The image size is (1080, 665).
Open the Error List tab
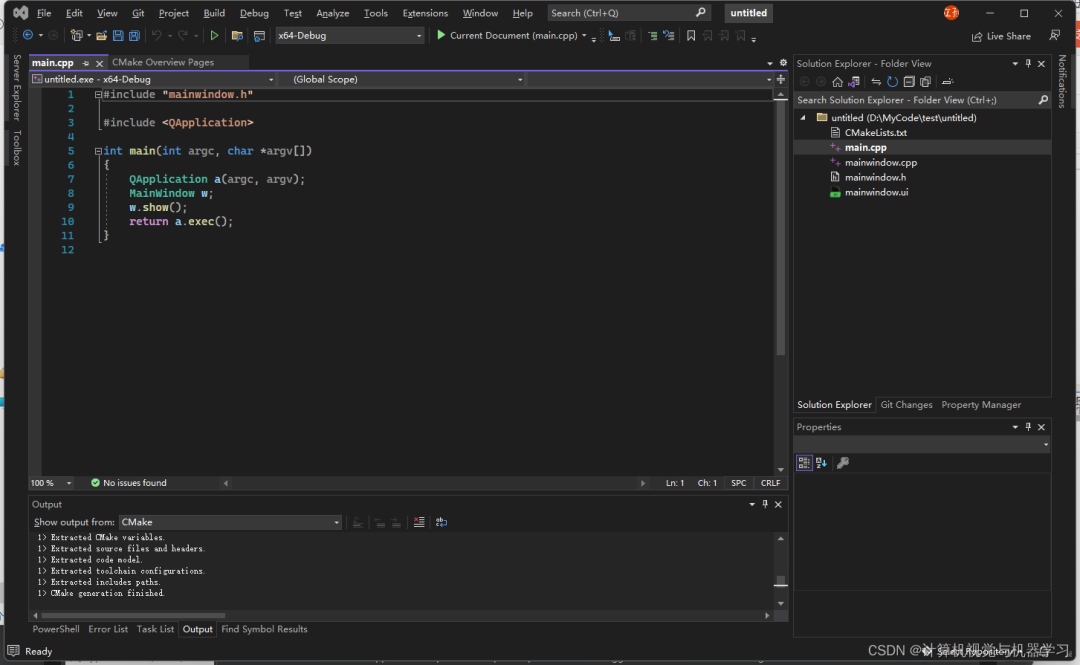point(108,629)
